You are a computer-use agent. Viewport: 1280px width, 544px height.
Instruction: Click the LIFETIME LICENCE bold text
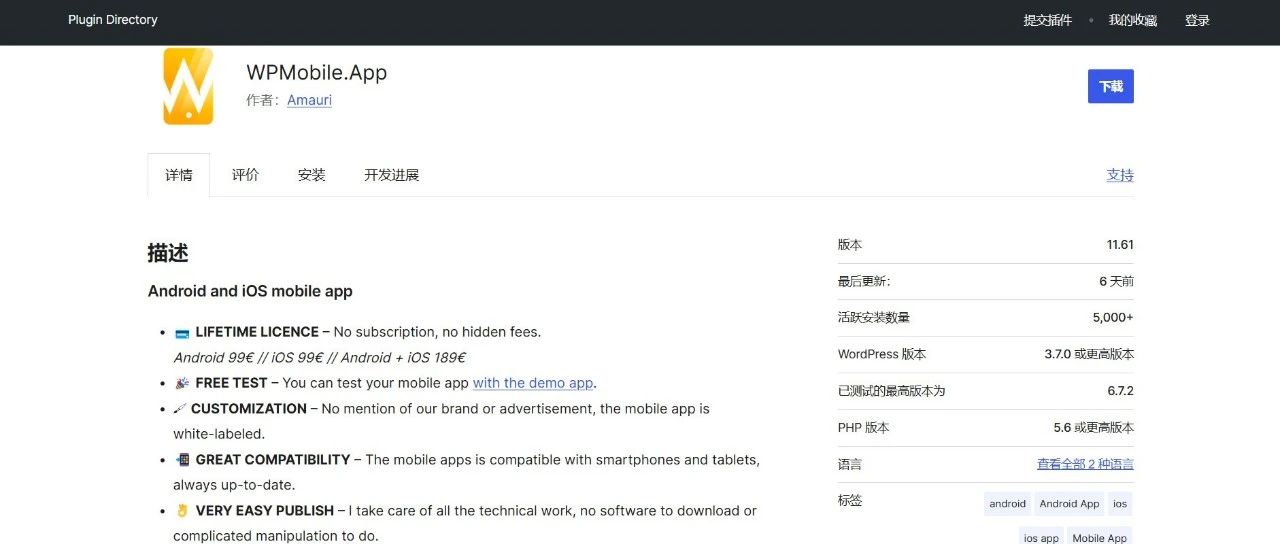pyautogui.click(x=257, y=332)
